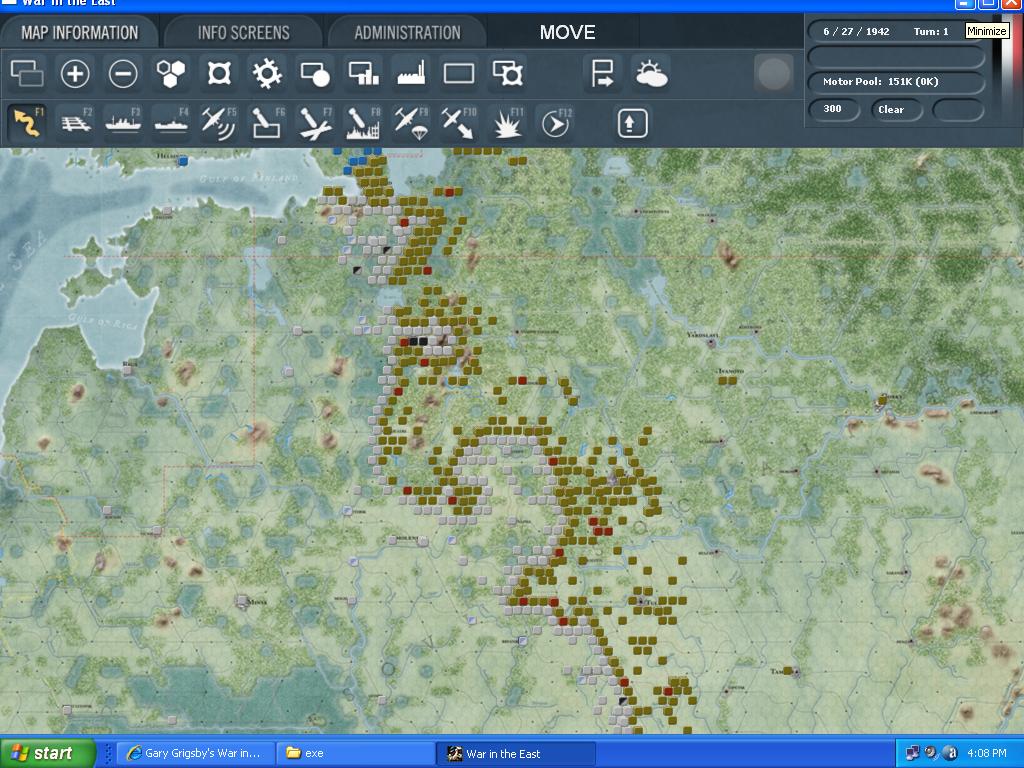Screen dimensions: 1024x768
Task: Show factory locations on the map
Action: pos(411,73)
